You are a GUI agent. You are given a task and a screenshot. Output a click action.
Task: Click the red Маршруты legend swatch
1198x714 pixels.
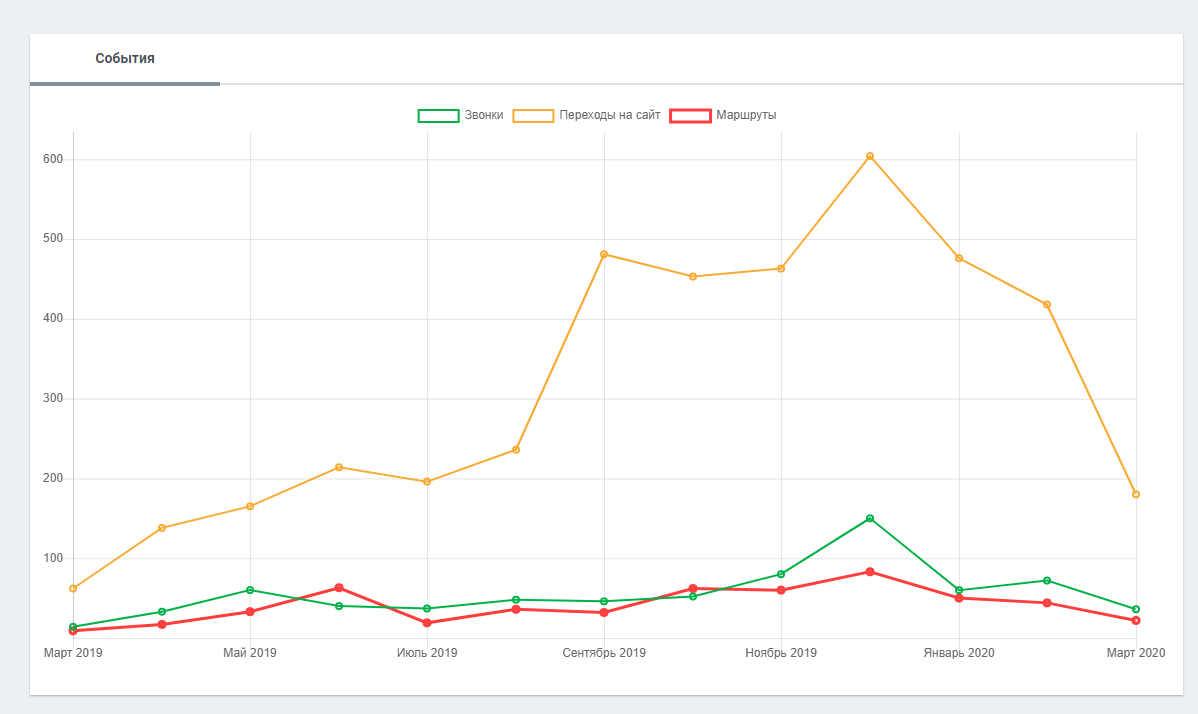click(689, 115)
